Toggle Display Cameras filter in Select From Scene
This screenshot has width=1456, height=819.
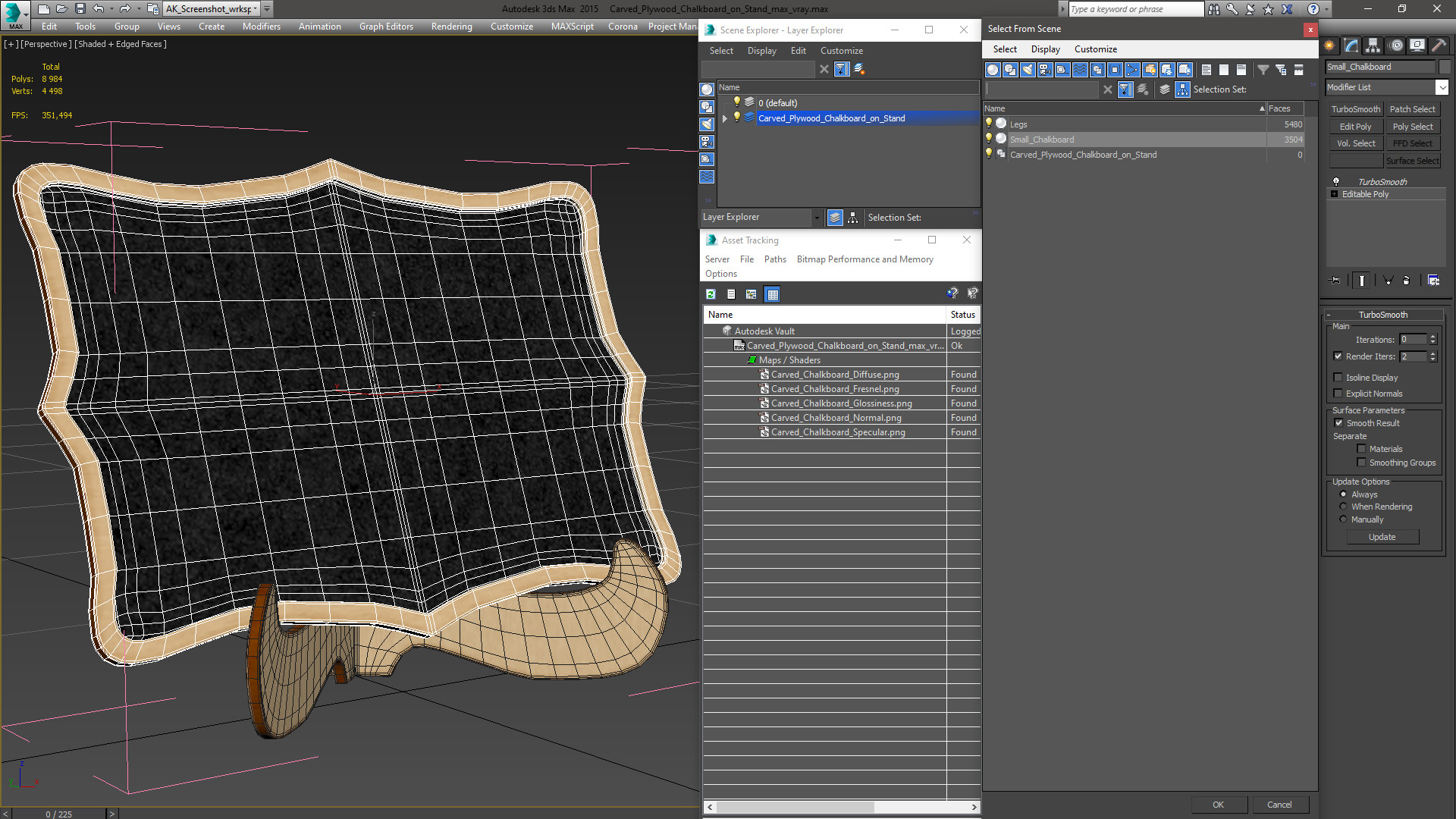point(1045,70)
